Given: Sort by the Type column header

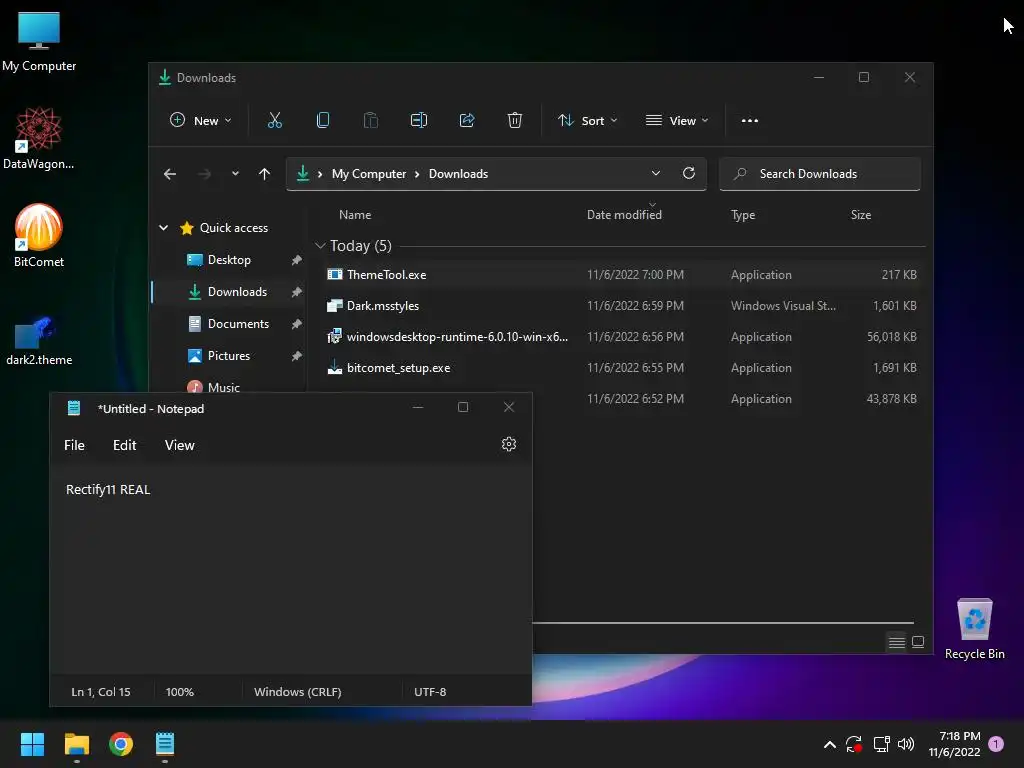Looking at the screenshot, I should [x=743, y=215].
